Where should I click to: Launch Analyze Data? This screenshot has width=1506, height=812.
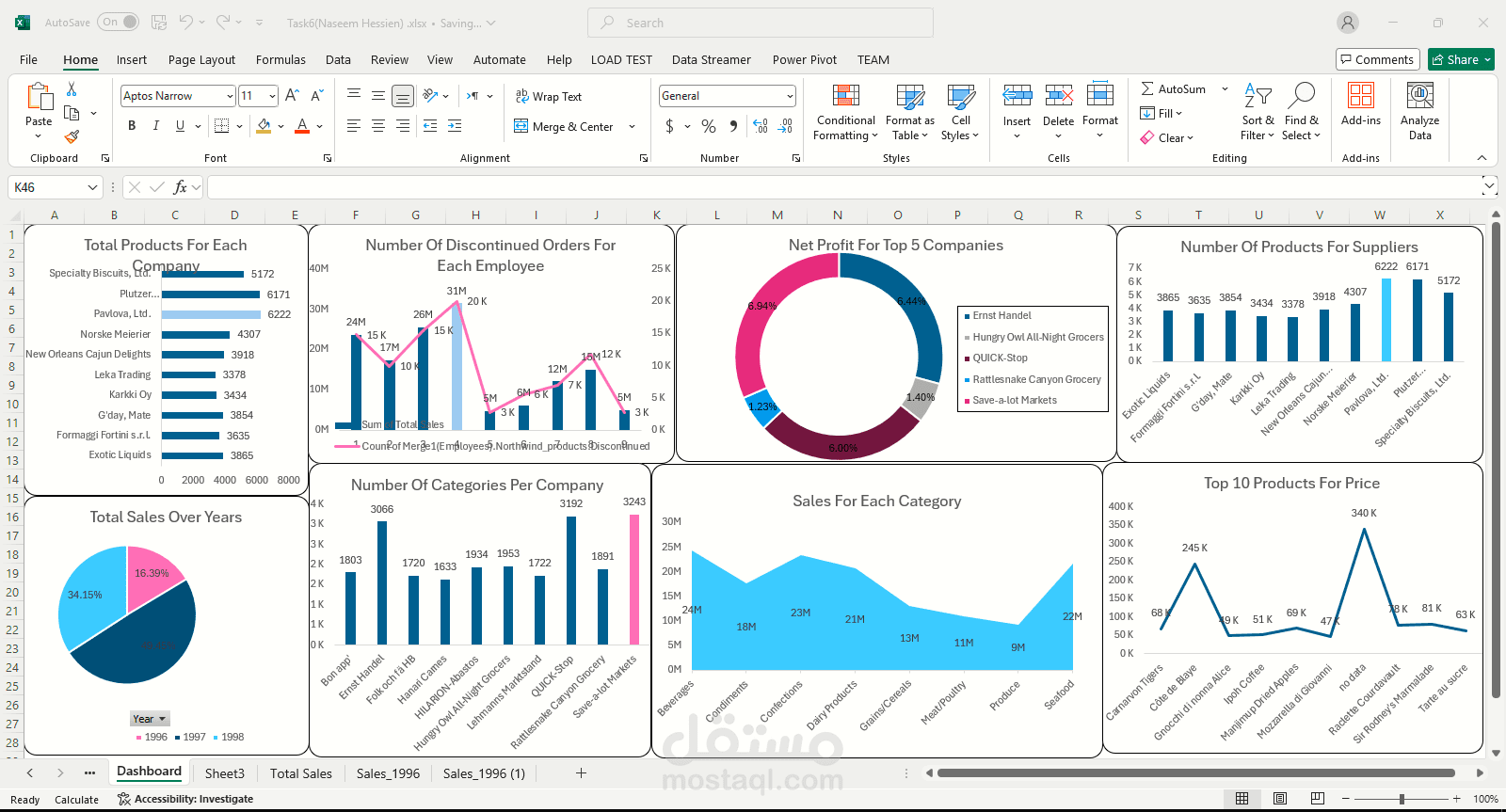click(1419, 112)
